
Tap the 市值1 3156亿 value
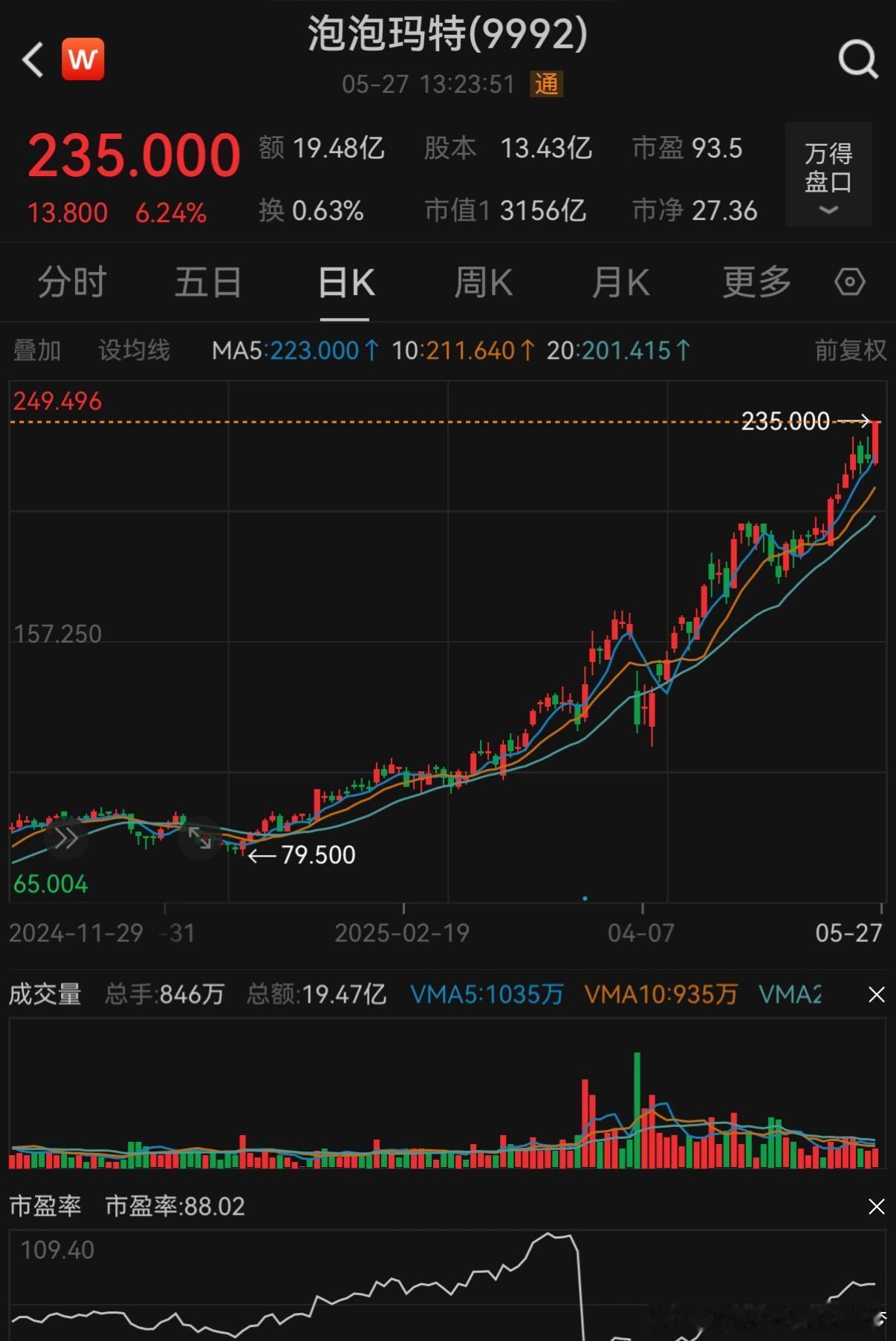505,211
